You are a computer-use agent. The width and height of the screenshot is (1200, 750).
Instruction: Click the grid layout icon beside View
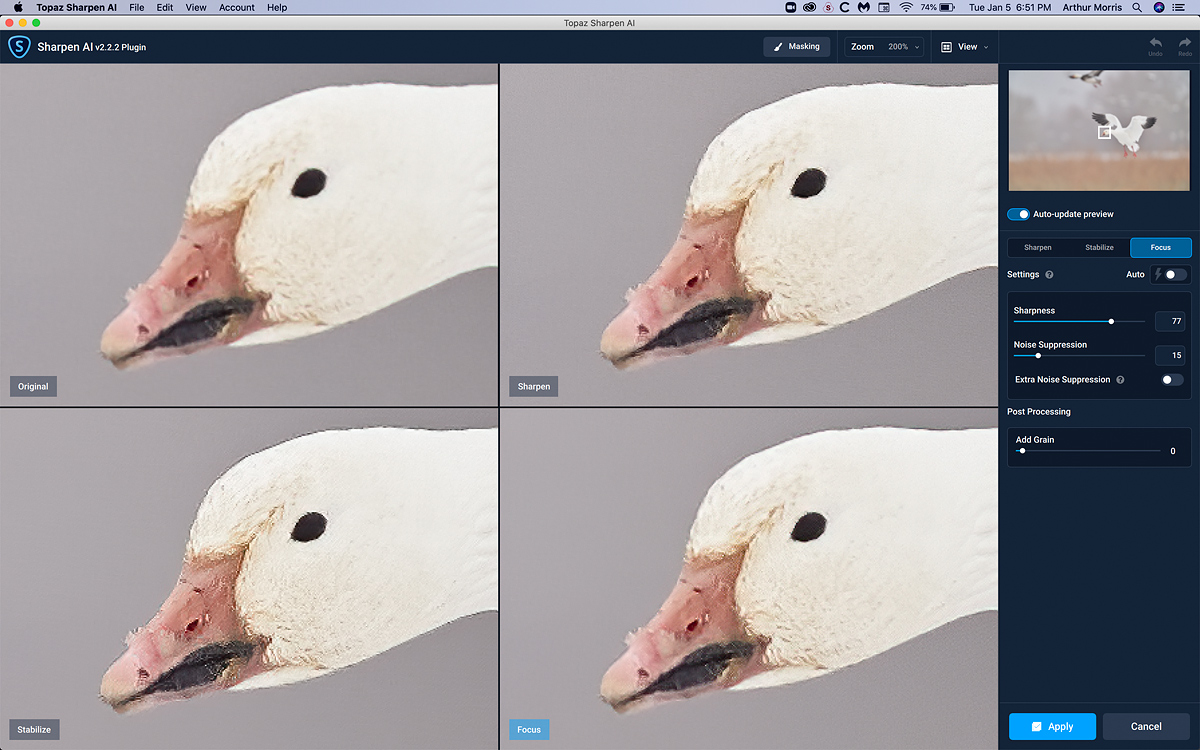[946, 47]
